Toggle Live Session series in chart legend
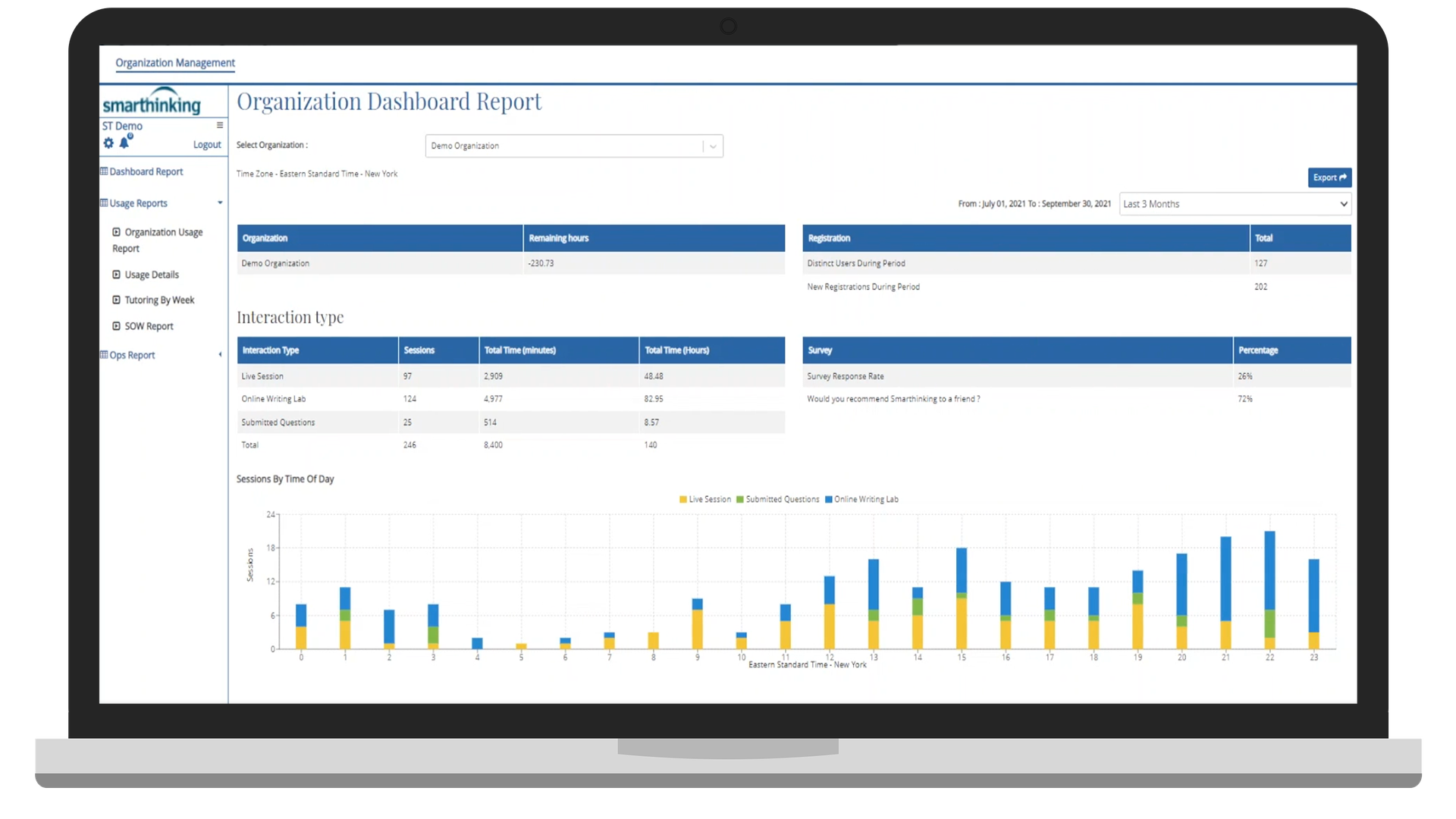1456x819 pixels. (705, 500)
